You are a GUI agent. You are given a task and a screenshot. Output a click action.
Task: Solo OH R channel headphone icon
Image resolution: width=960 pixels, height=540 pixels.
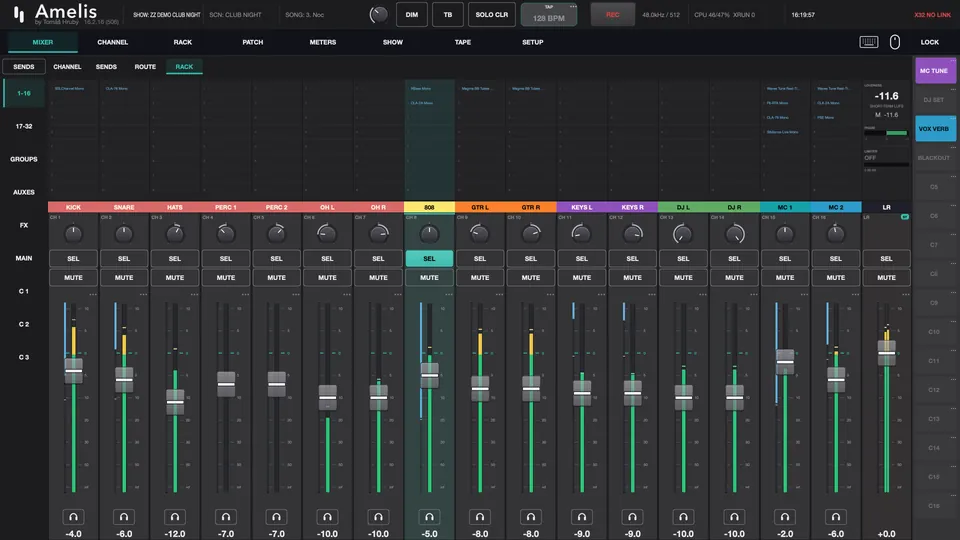[x=378, y=517]
